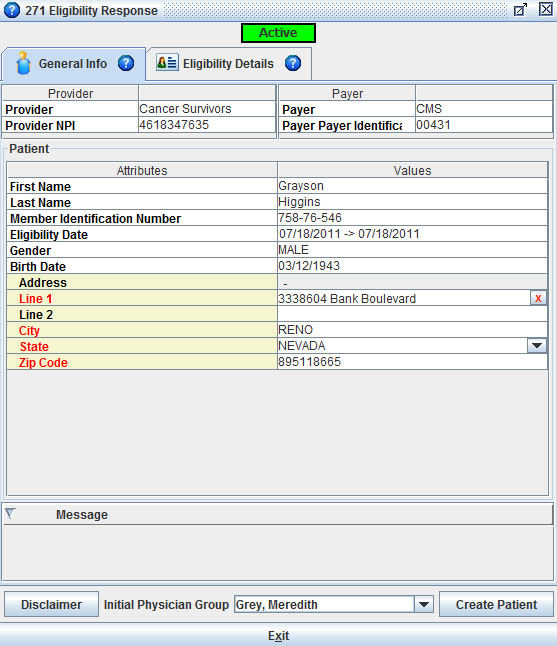Click the person icon on General Info tab
The image size is (557, 646).
[x=23, y=63]
